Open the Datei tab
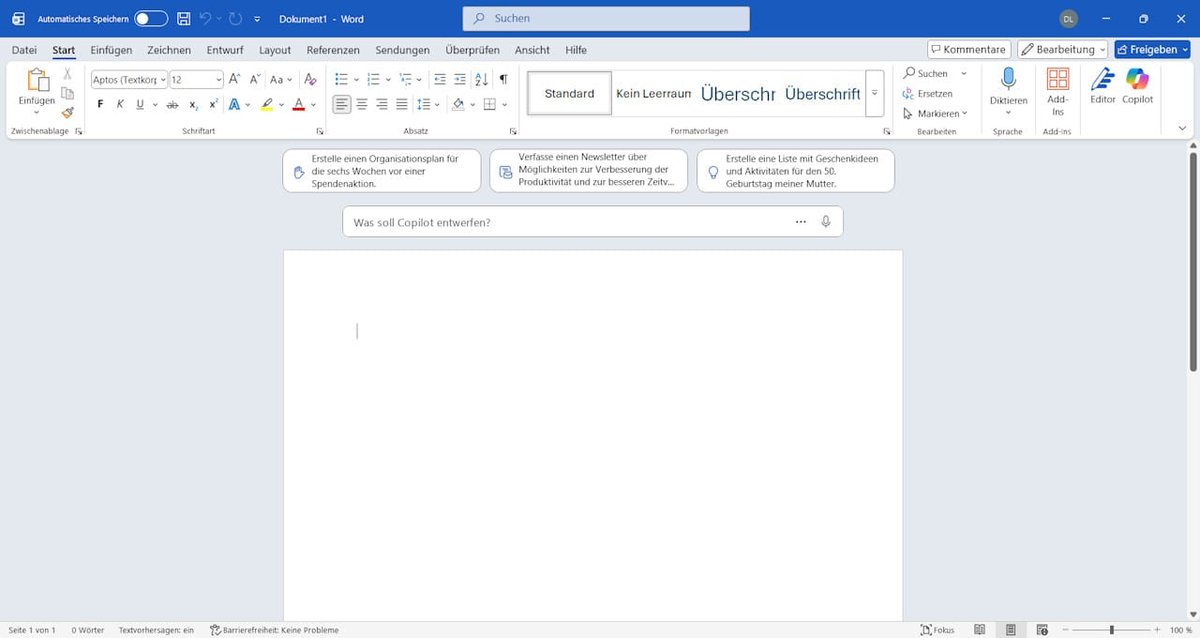1200x638 pixels. (24, 50)
